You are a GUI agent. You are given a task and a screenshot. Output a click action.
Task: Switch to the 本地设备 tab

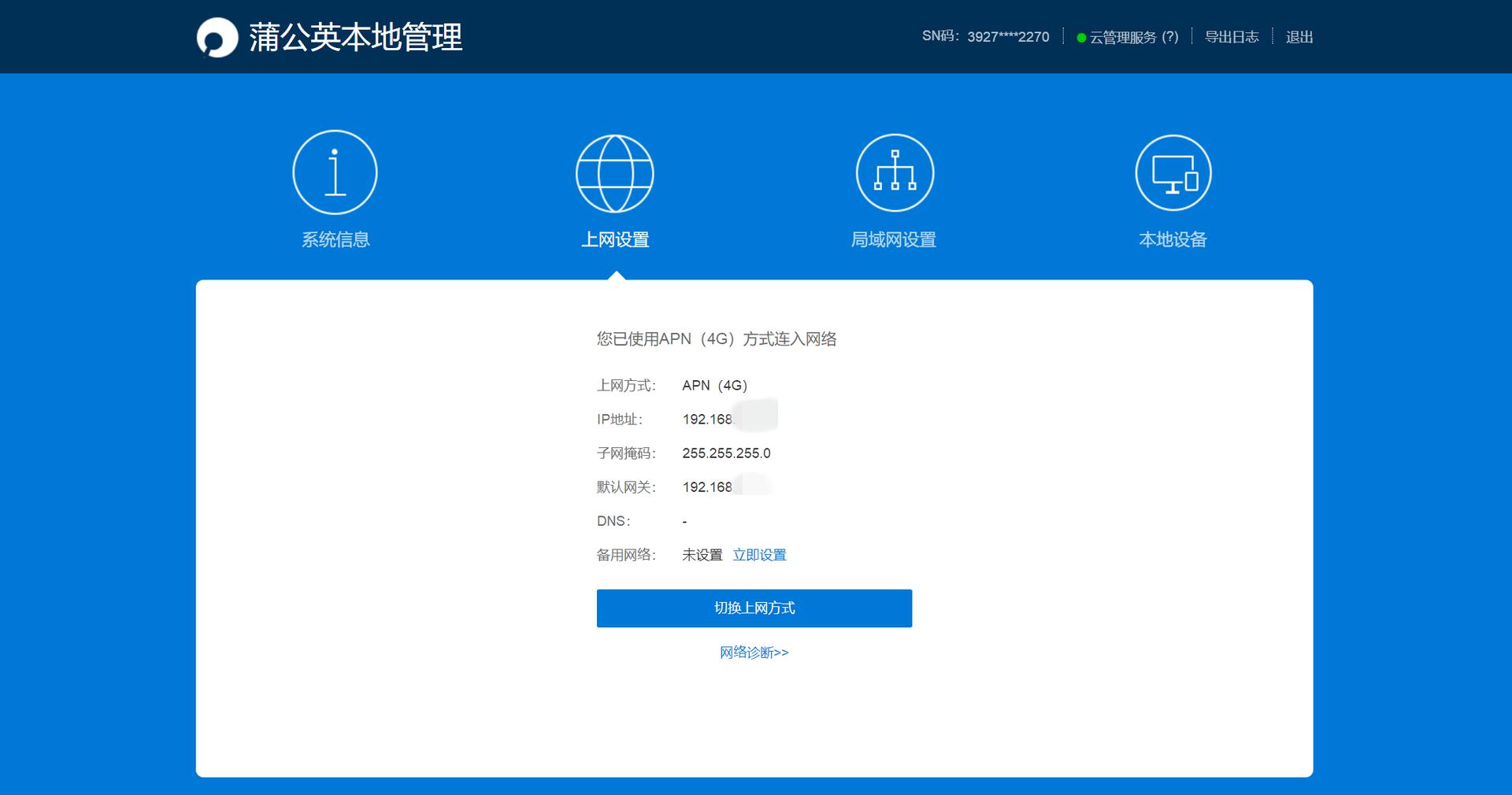point(1173,239)
